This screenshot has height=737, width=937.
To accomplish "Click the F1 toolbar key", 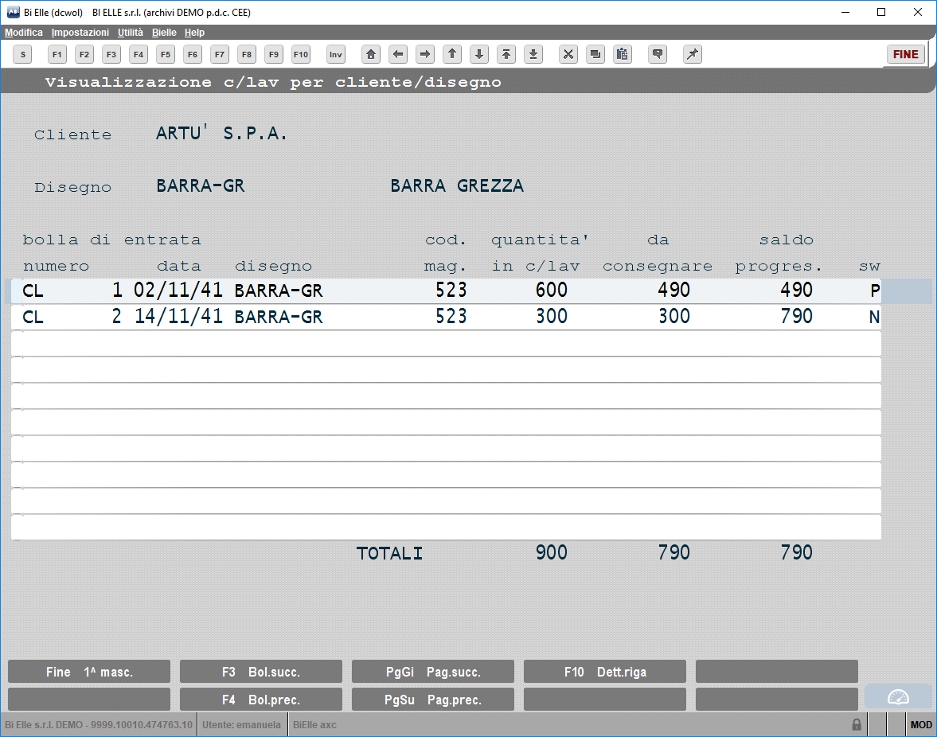I will 57,54.
